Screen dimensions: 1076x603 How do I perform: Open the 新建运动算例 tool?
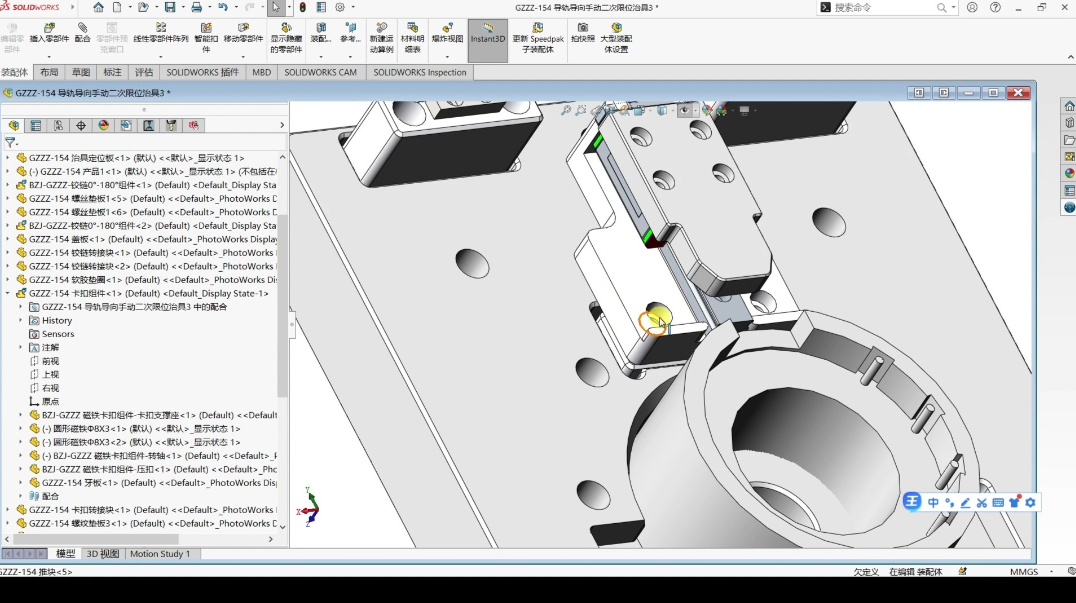point(382,38)
